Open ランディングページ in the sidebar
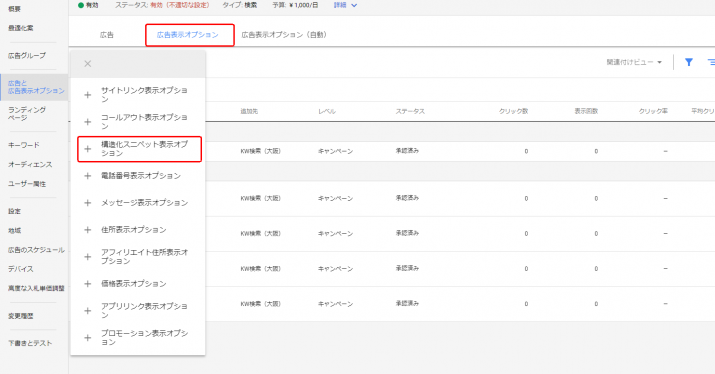This screenshot has width=715, height=374. tap(26, 114)
